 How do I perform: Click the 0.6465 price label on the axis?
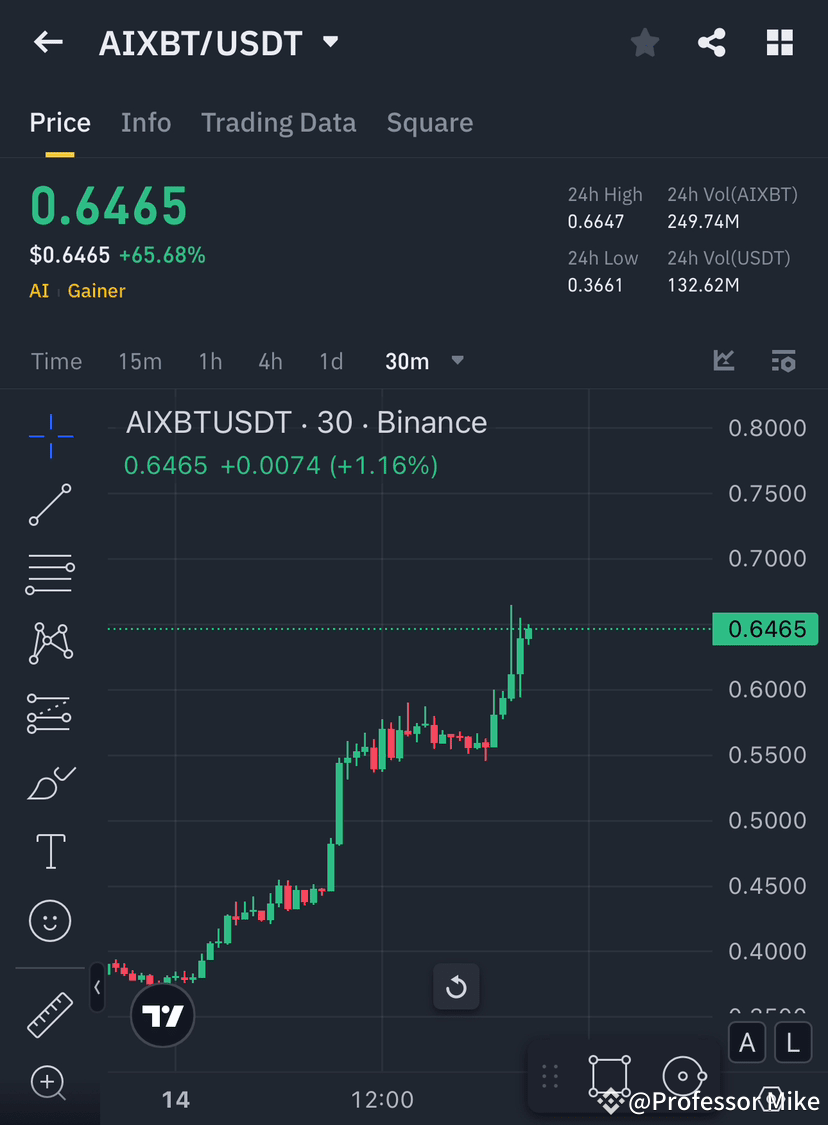tap(765, 629)
